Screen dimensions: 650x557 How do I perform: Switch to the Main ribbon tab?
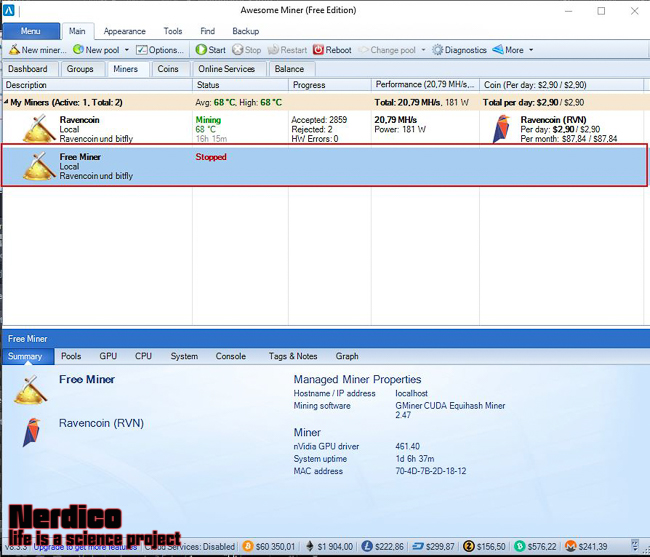pos(77,31)
